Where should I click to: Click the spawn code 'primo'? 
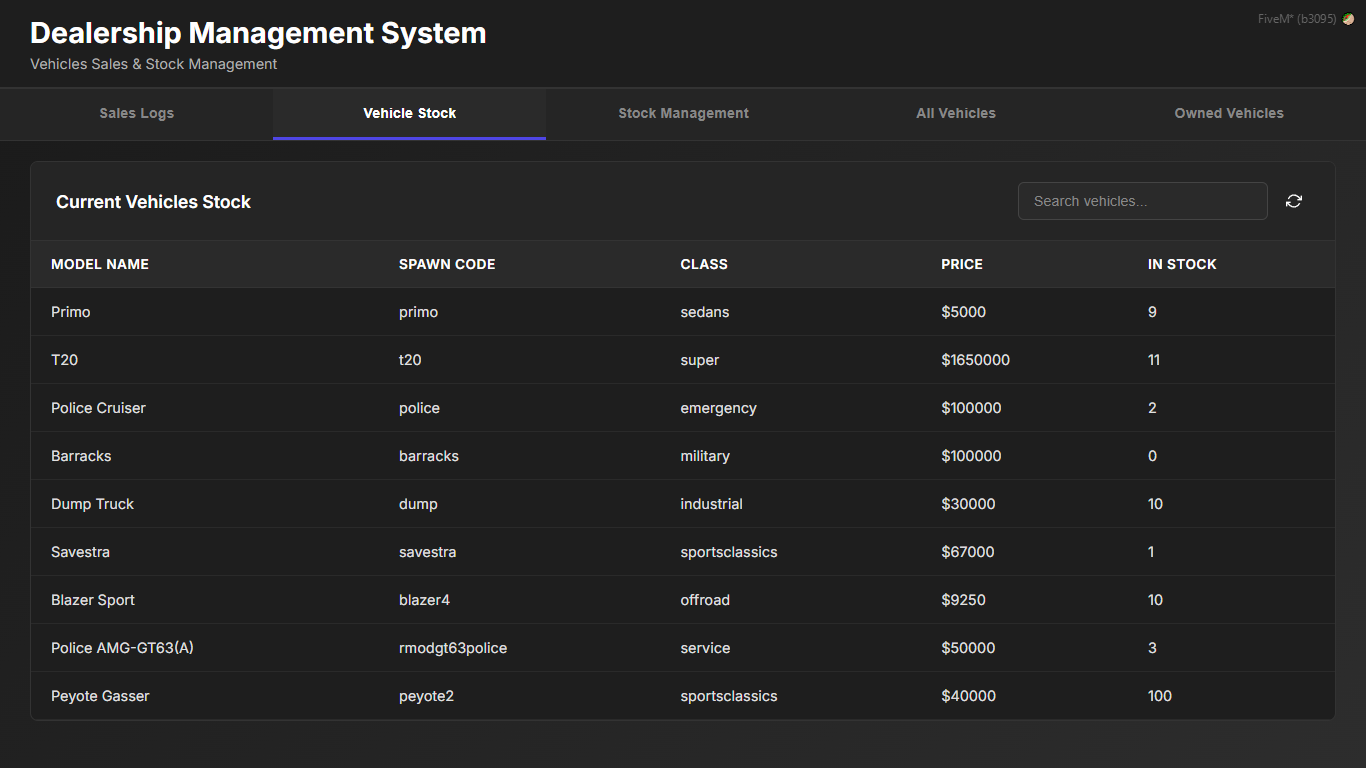tap(419, 312)
